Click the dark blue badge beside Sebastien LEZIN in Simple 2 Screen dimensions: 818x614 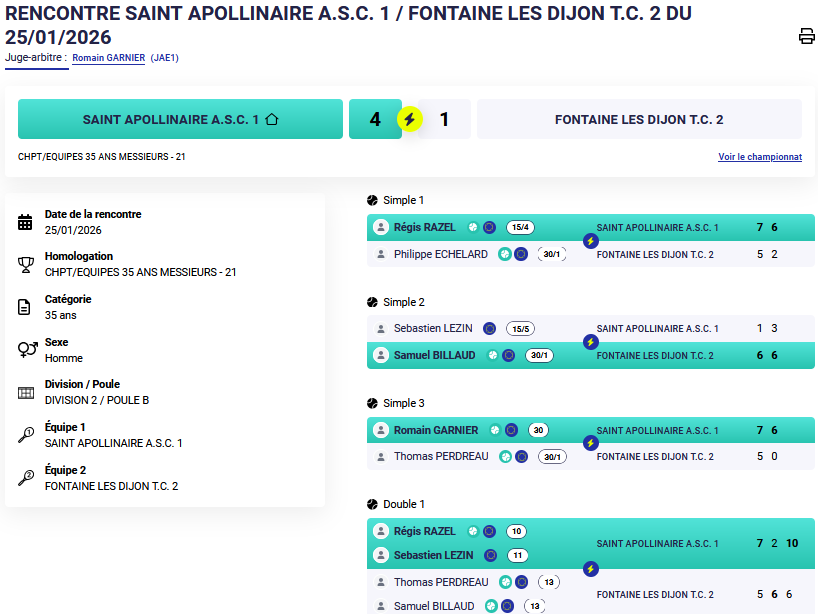[489, 328]
